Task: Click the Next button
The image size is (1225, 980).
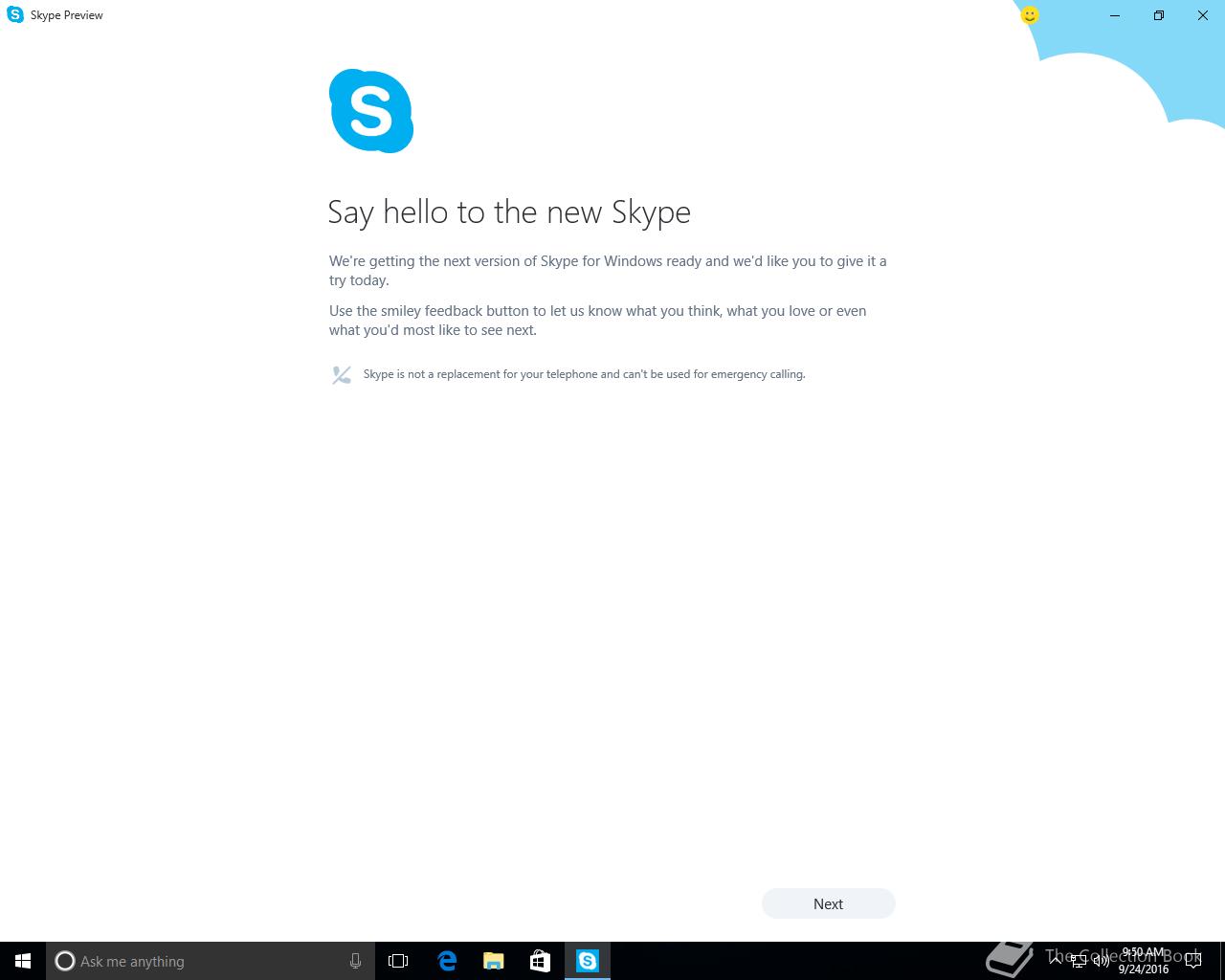Action: click(829, 903)
